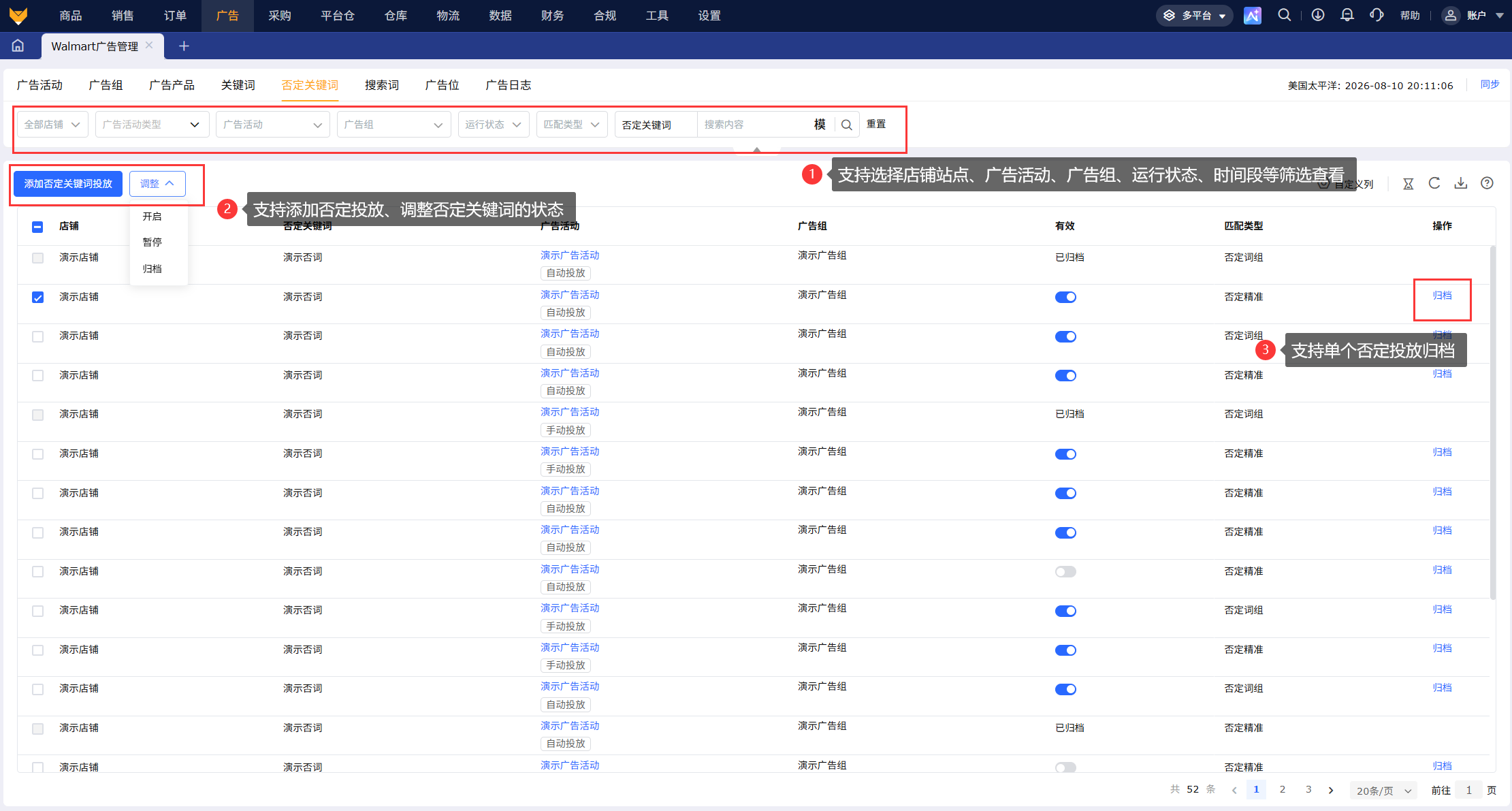1512x811 pixels.
Task: Open the 财务 top navigation menu
Action: coord(552,16)
